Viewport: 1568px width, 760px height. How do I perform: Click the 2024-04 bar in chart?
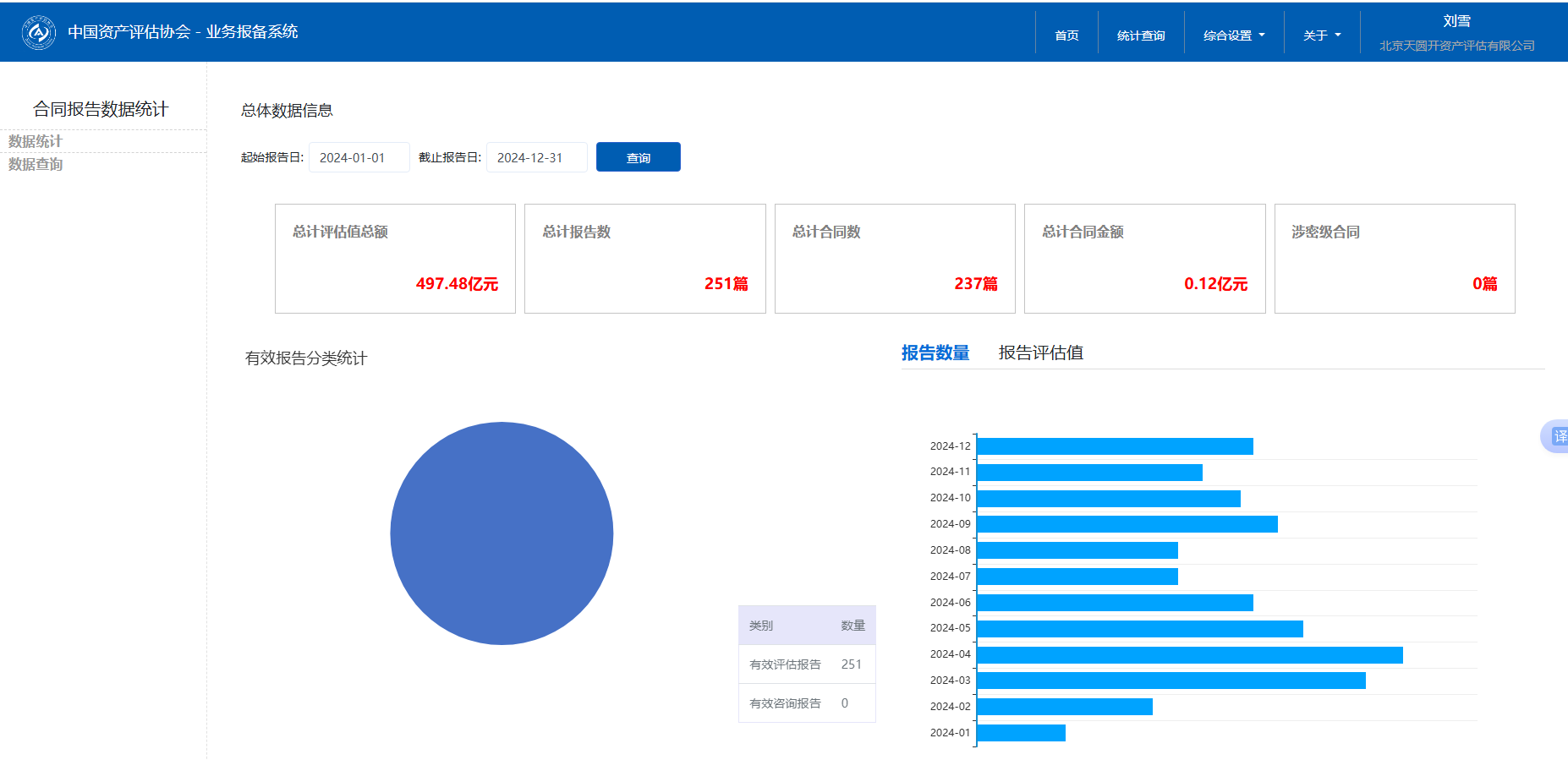click(1189, 655)
